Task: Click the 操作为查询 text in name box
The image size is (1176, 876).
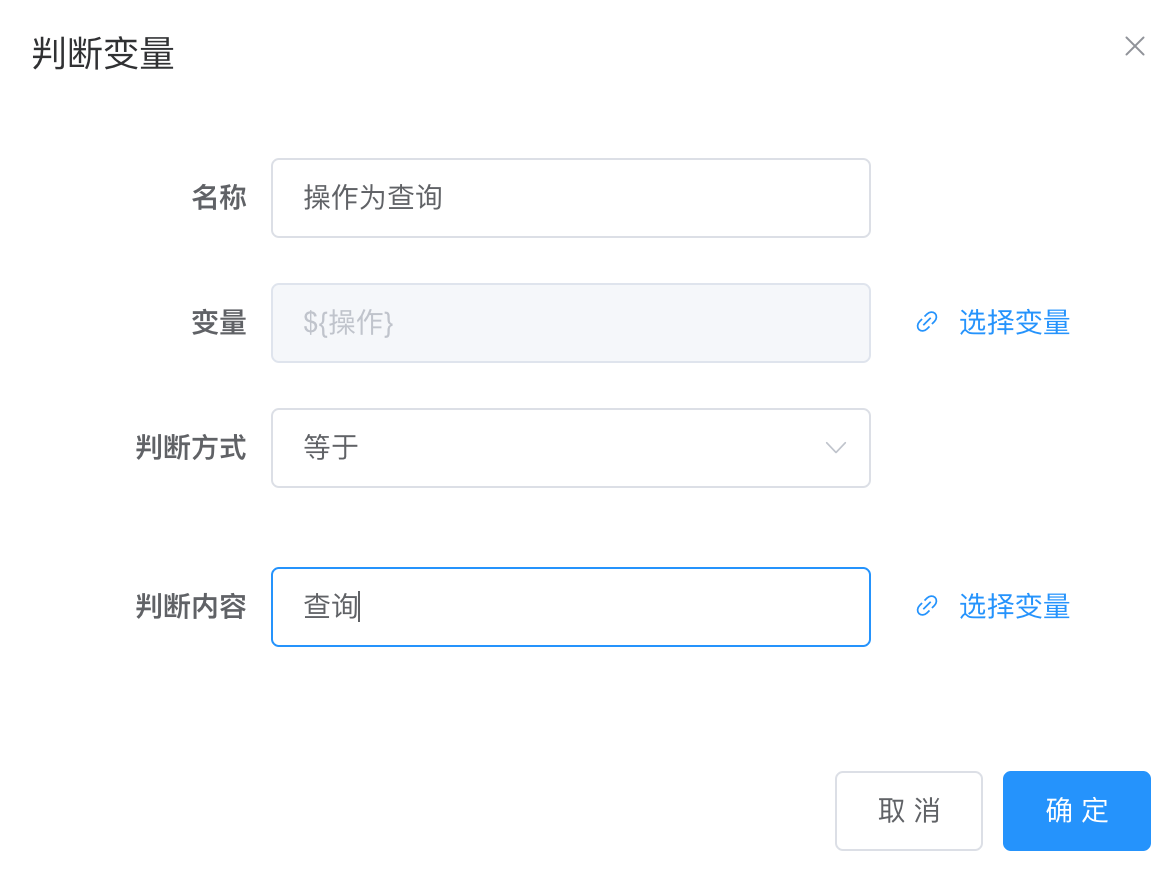Action: pyautogui.click(x=373, y=198)
